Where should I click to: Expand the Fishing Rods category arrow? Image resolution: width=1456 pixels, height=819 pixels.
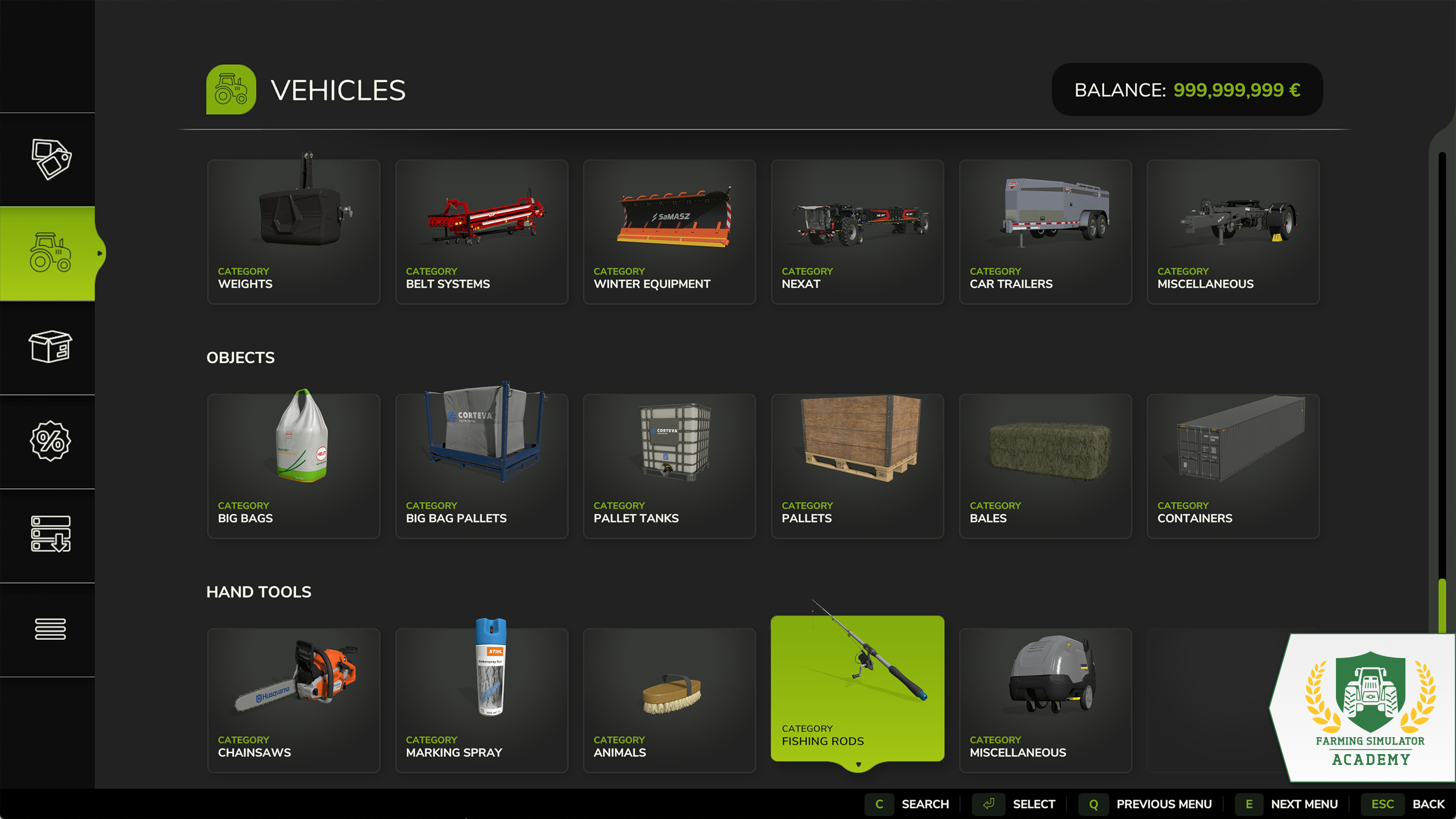click(x=858, y=764)
